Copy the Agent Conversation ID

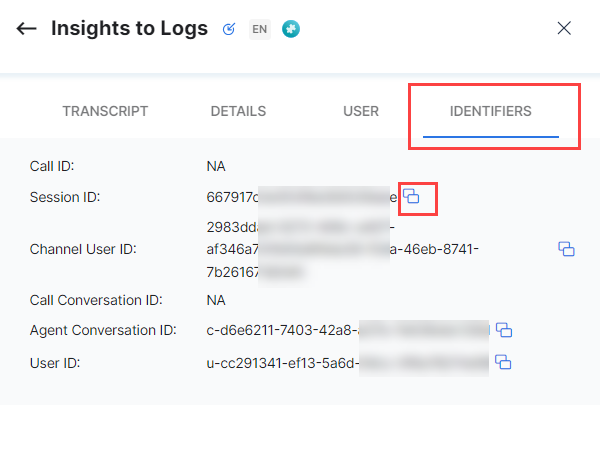(504, 330)
